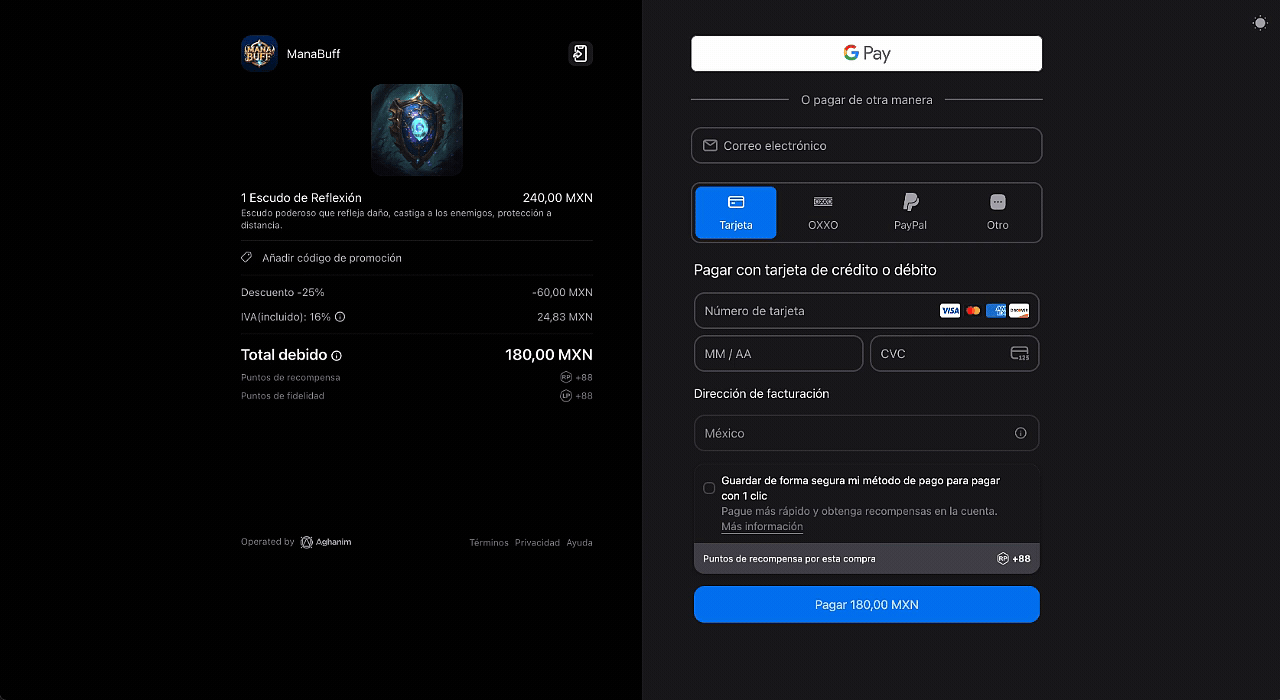This screenshot has height=700, width=1280.
Task: Select the PayPal payment tab
Action: (910, 212)
